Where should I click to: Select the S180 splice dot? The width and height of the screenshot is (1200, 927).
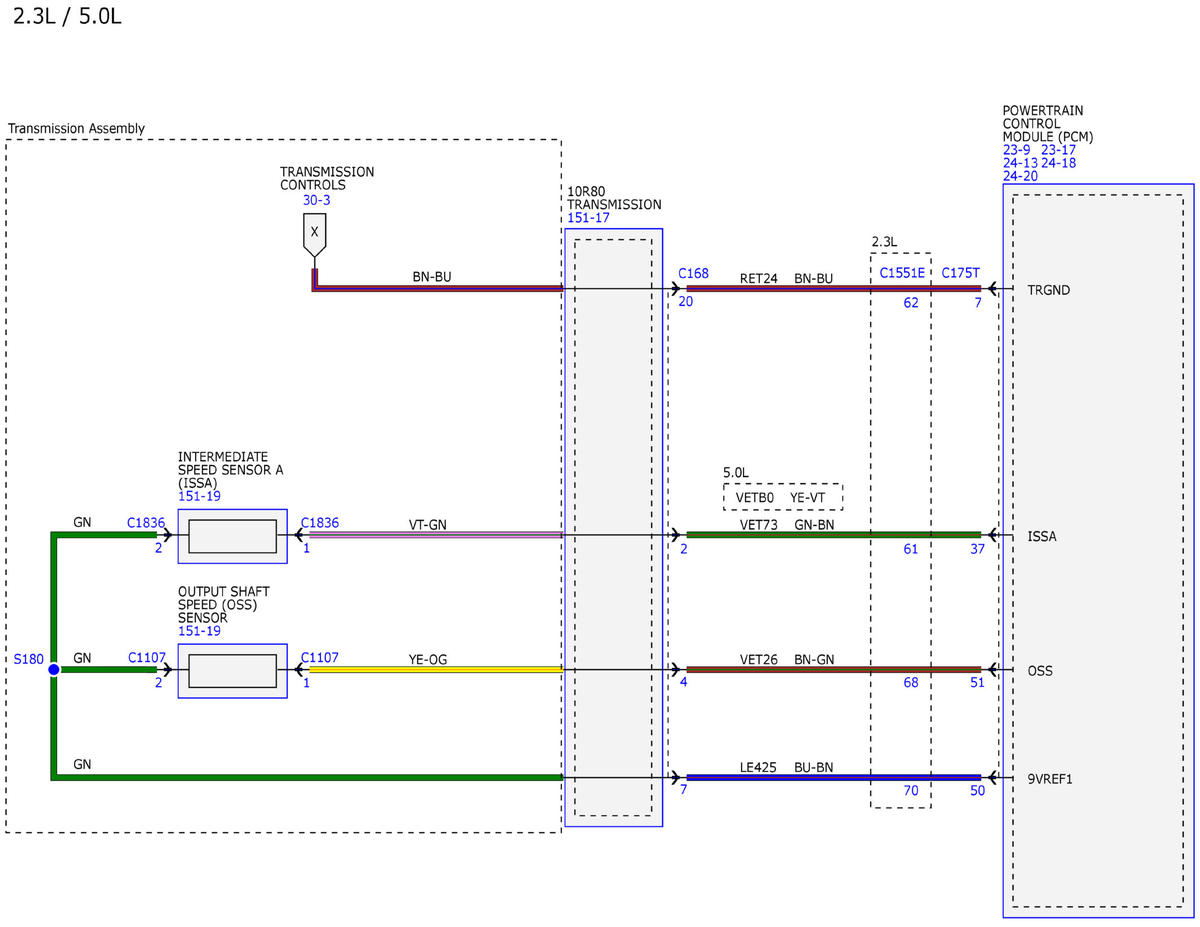54,670
